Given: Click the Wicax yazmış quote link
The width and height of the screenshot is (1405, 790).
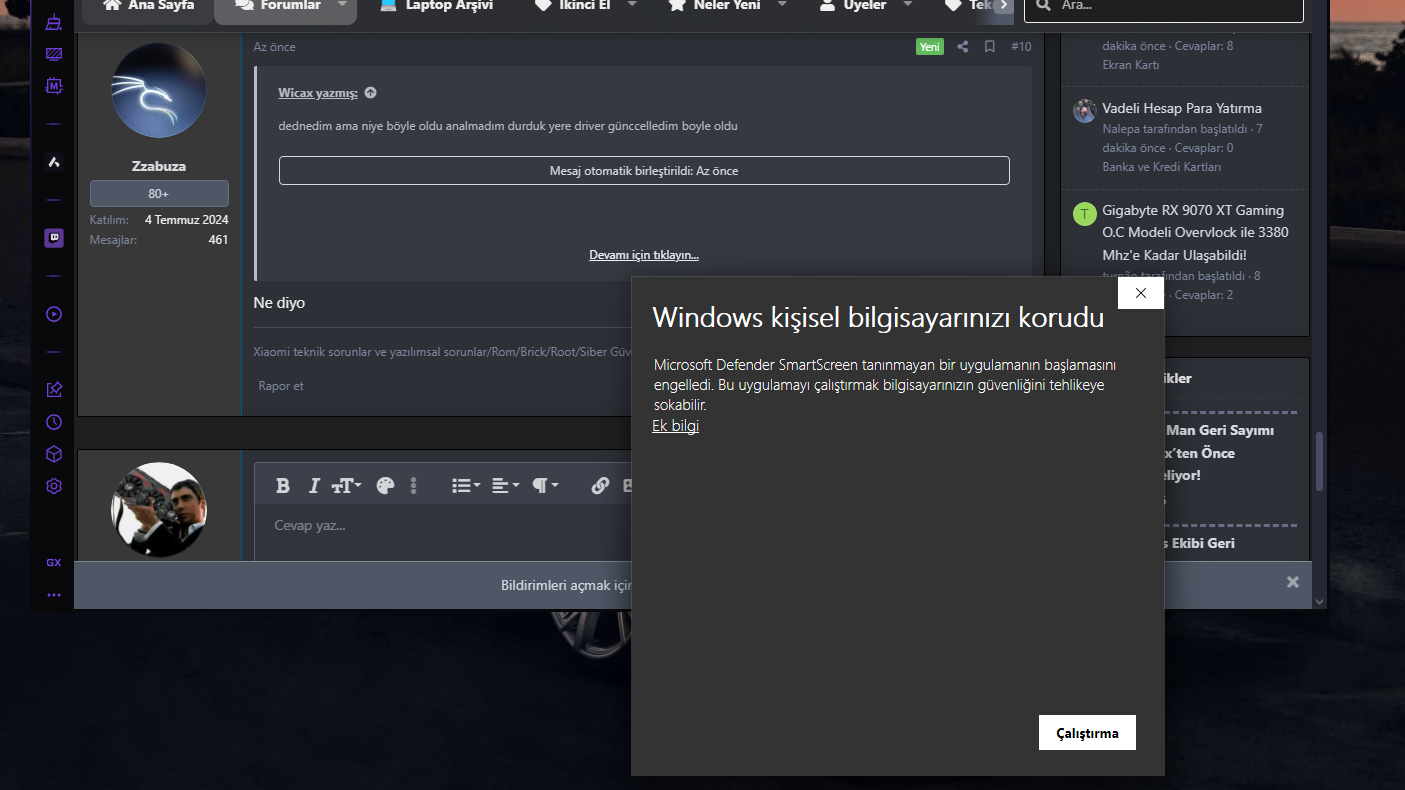Looking at the screenshot, I should [318, 93].
